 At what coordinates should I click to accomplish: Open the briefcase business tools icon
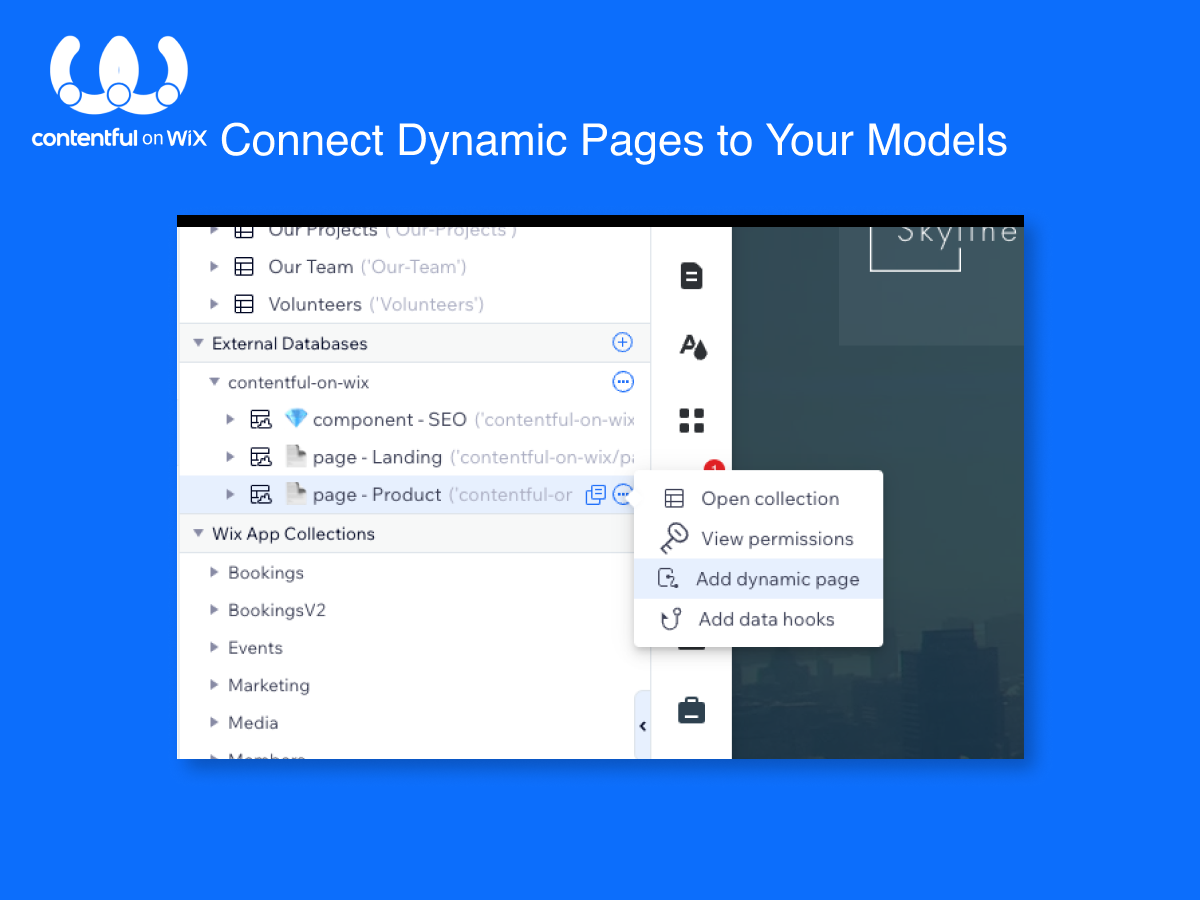pyautogui.click(x=692, y=711)
